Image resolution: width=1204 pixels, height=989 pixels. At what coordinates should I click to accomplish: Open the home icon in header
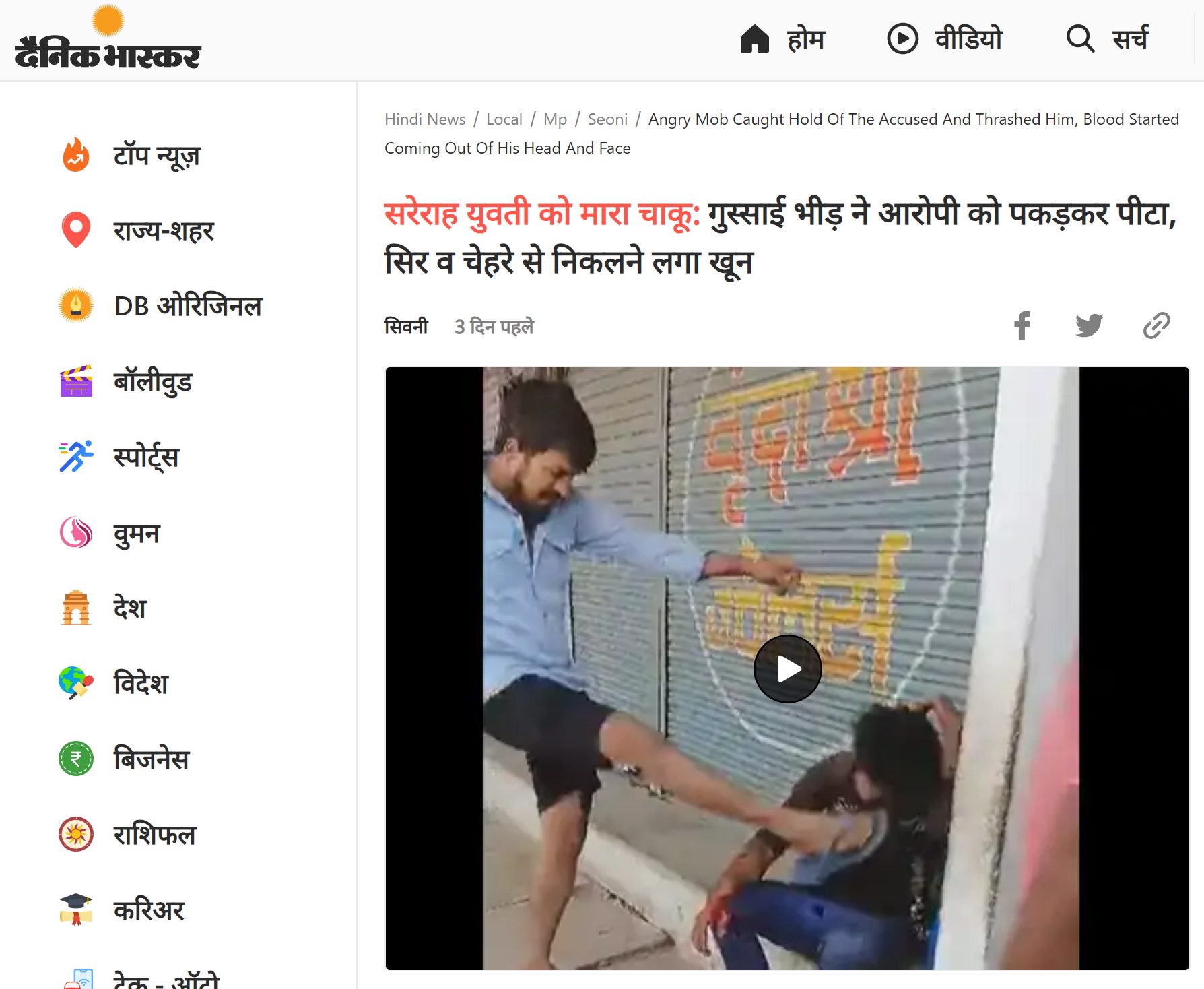point(754,38)
